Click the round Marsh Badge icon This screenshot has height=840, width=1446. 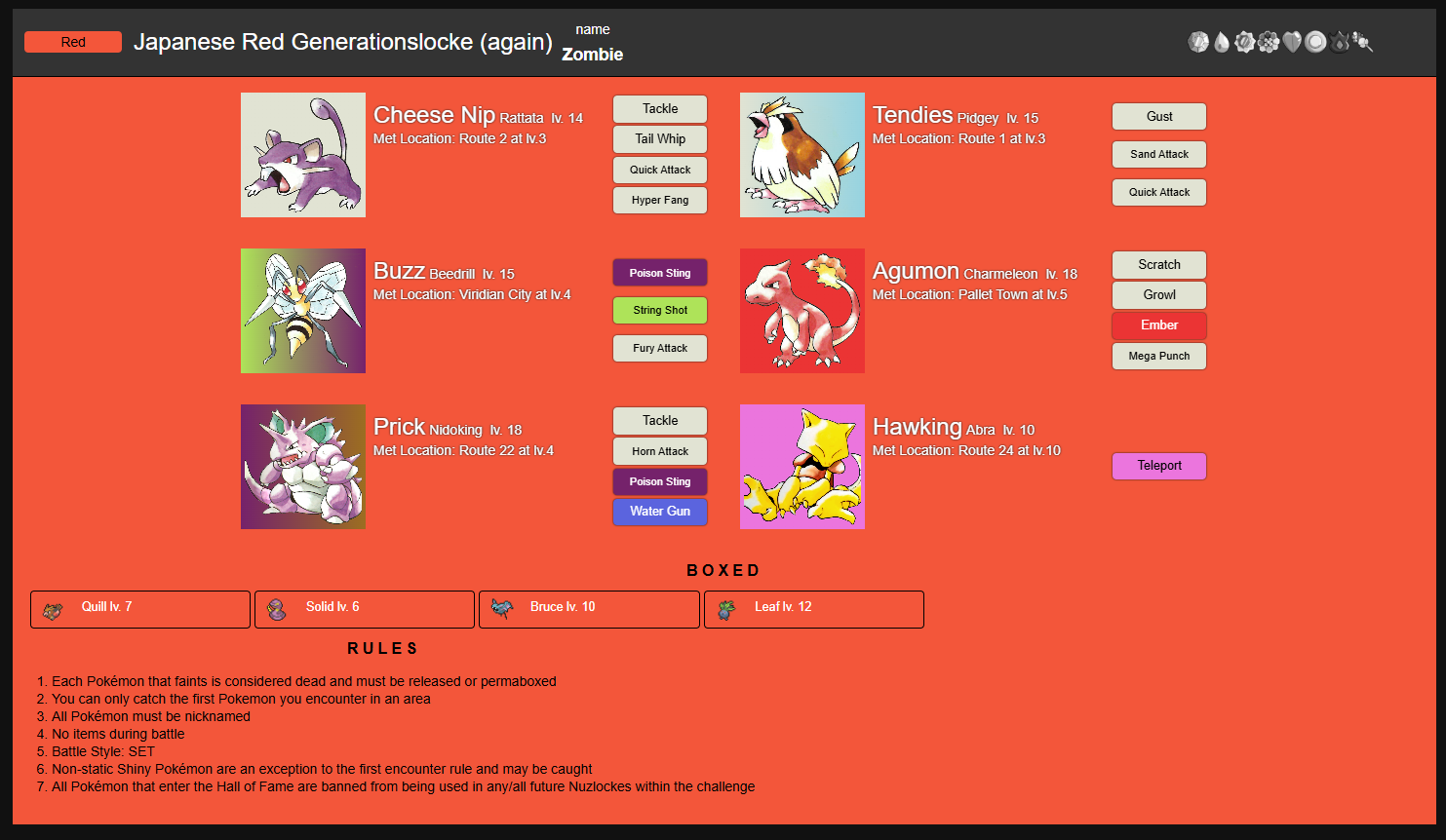coord(1315,42)
